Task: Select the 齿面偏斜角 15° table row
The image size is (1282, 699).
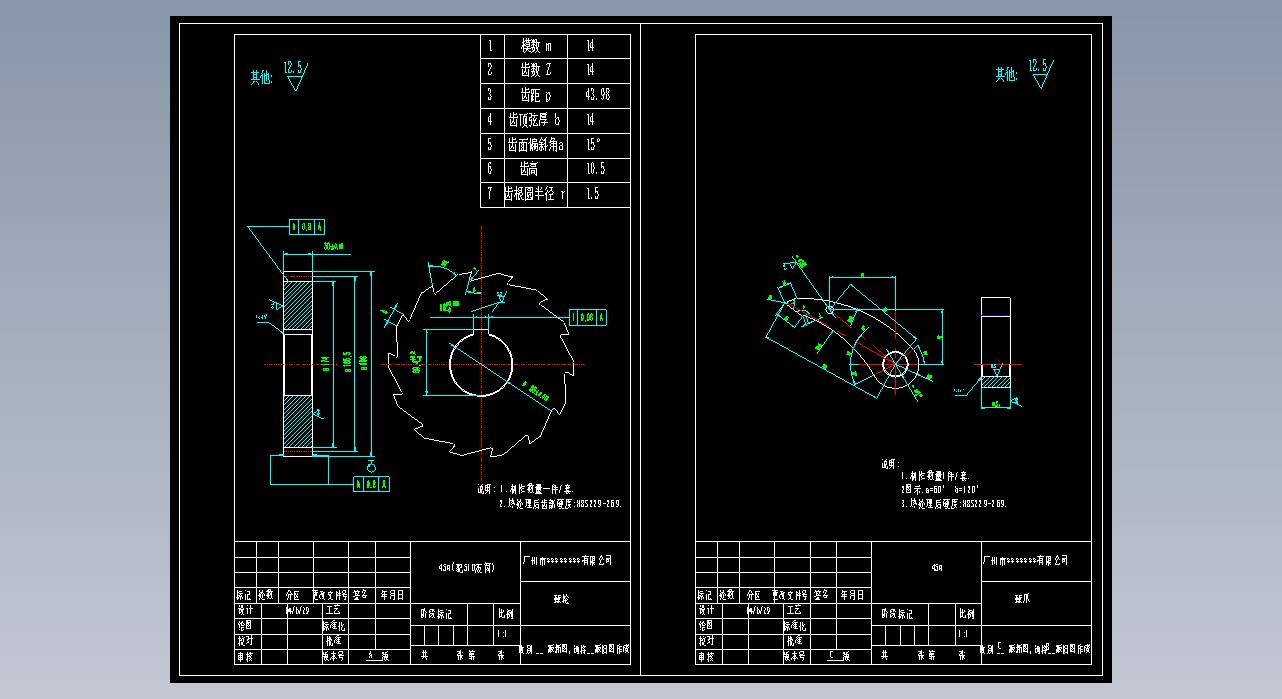Action: (555, 145)
